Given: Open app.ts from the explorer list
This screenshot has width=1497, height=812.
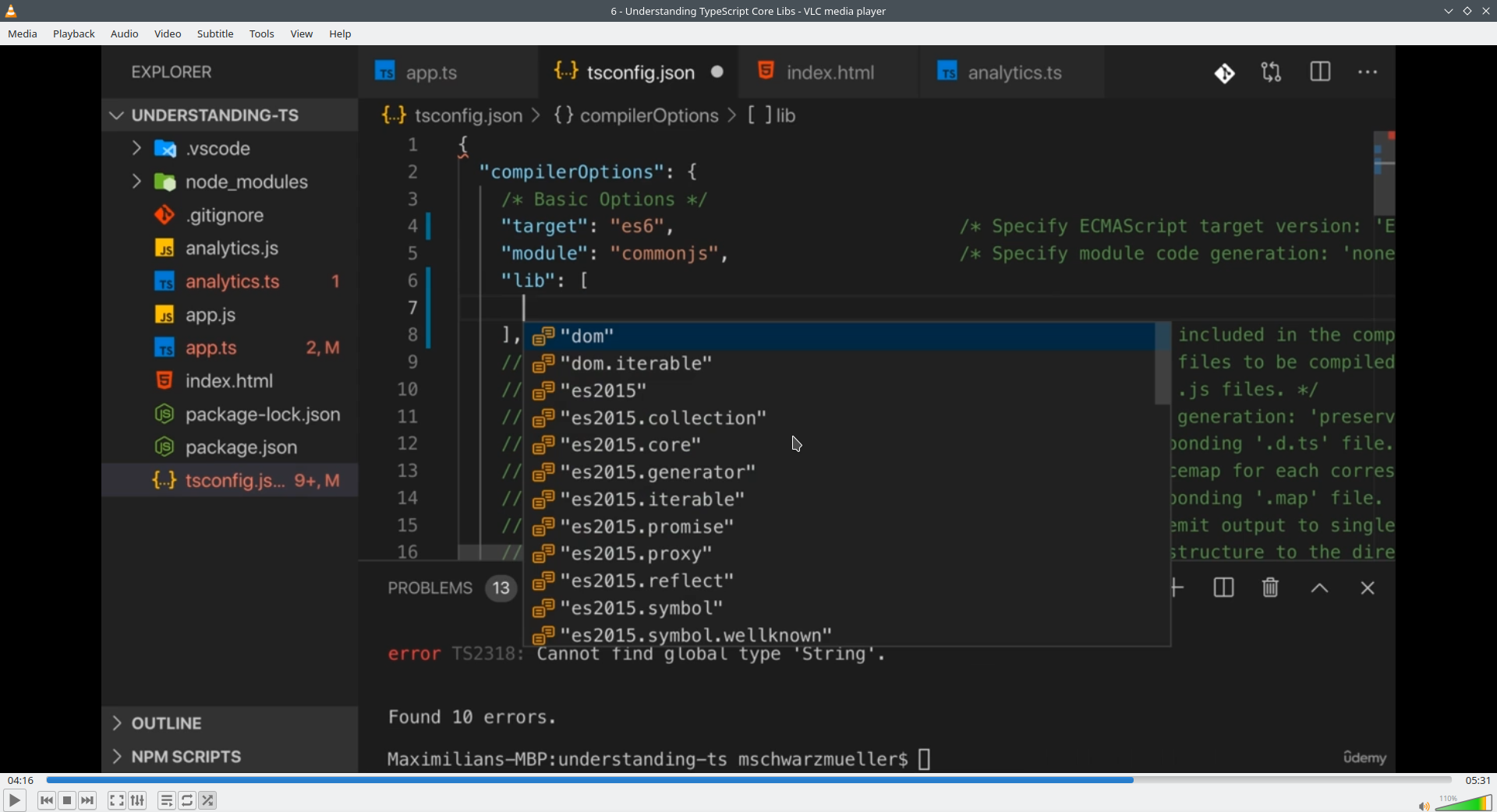Looking at the screenshot, I should point(229,348).
